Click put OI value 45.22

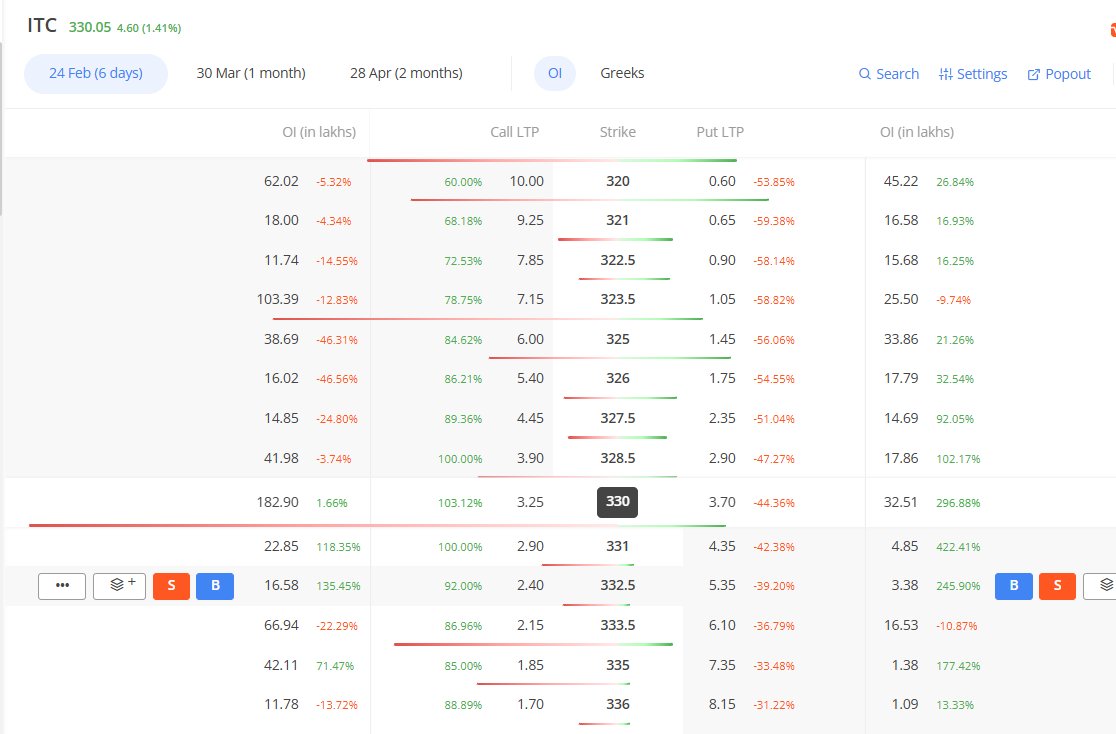[x=901, y=182]
